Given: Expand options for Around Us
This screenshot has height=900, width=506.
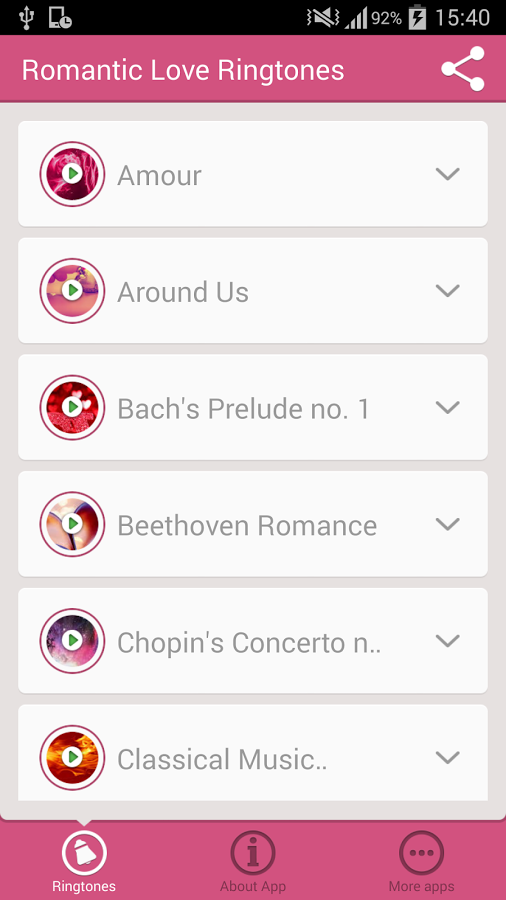Looking at the screenshot, I should pyautogui.click(x=448, y=291).
